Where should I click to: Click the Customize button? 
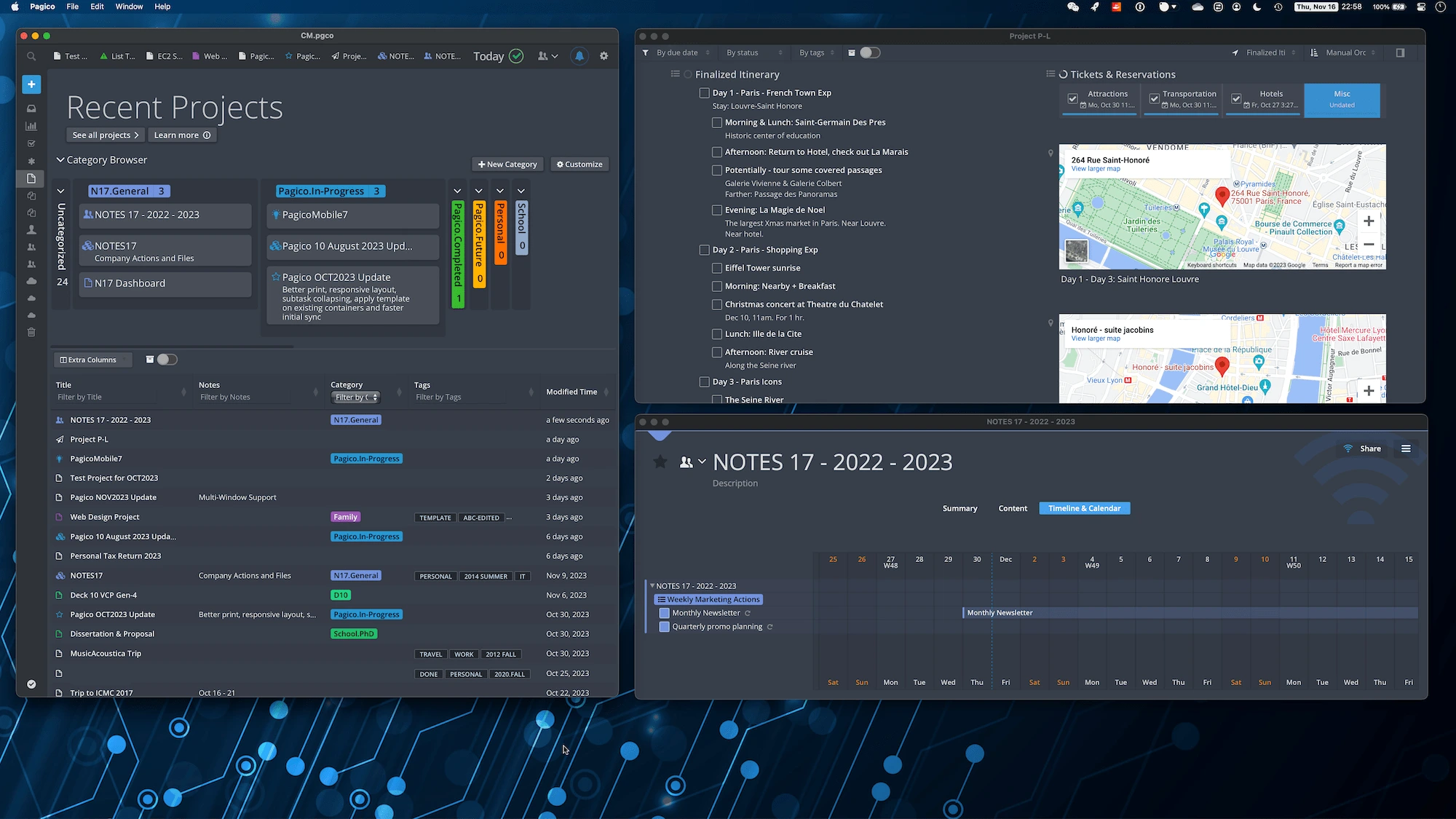[579, 165]
